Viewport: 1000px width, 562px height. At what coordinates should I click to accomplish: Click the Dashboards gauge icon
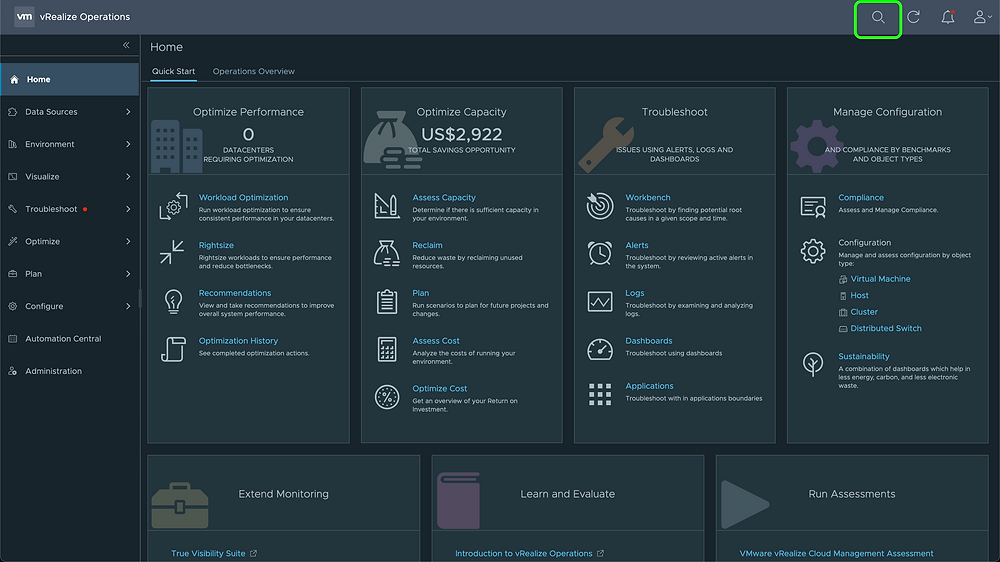pyautogui.click(x=599, y=349)
